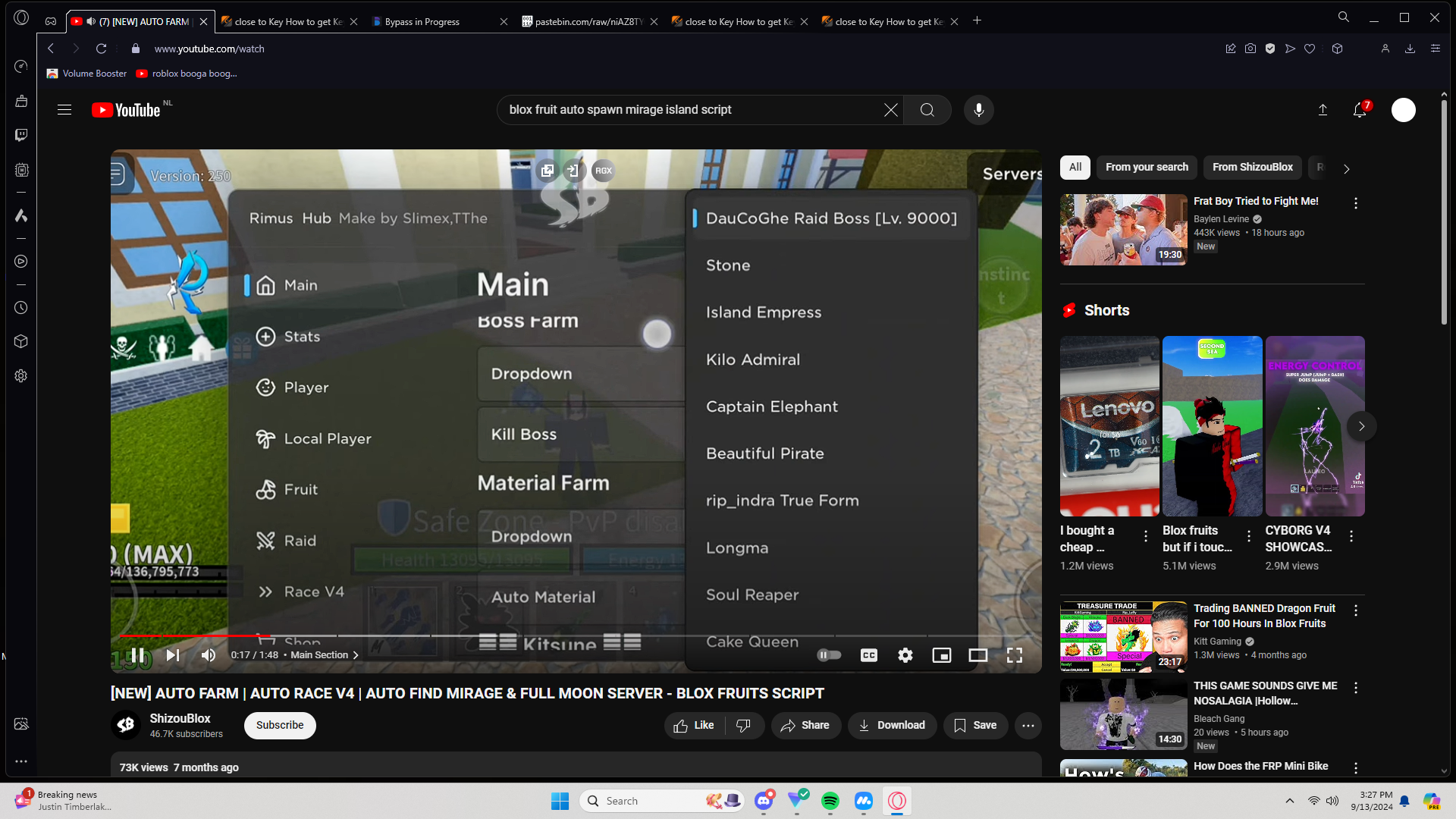The image size is (1456, 819).
Task: Clear the YouTube search query
Action: click(x=891, y=110)
